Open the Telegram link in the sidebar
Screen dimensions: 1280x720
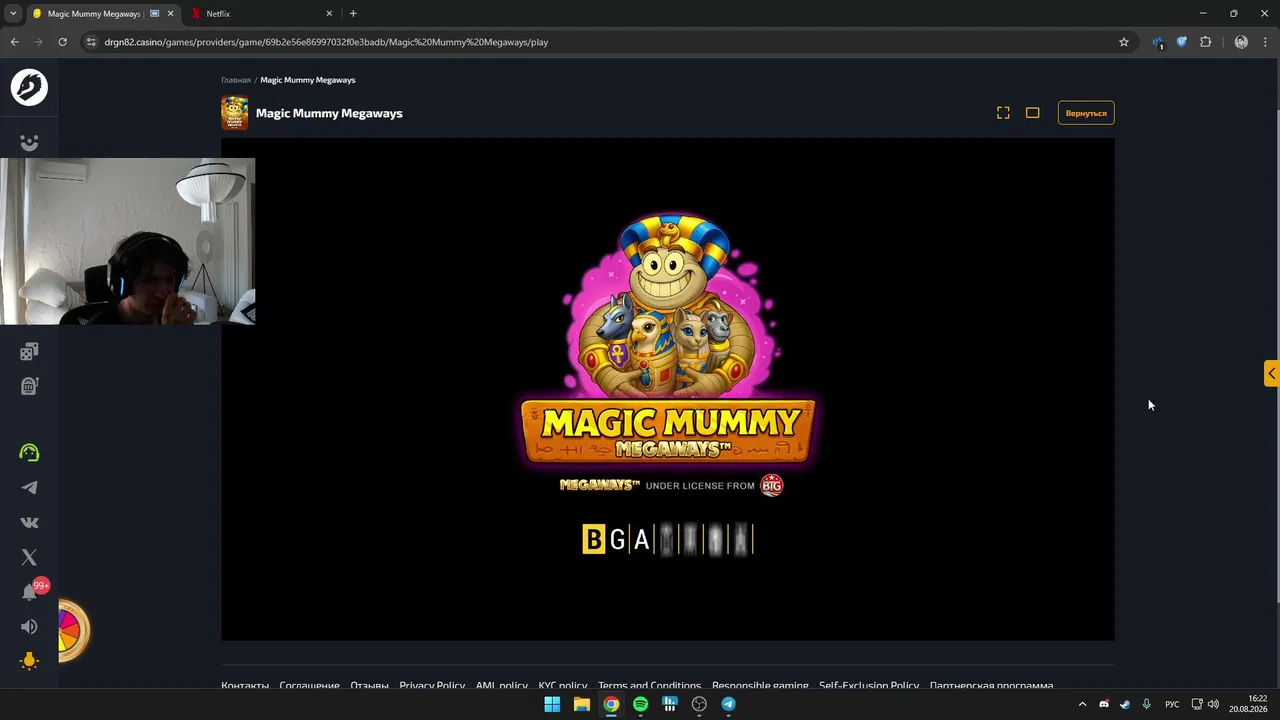29,488
